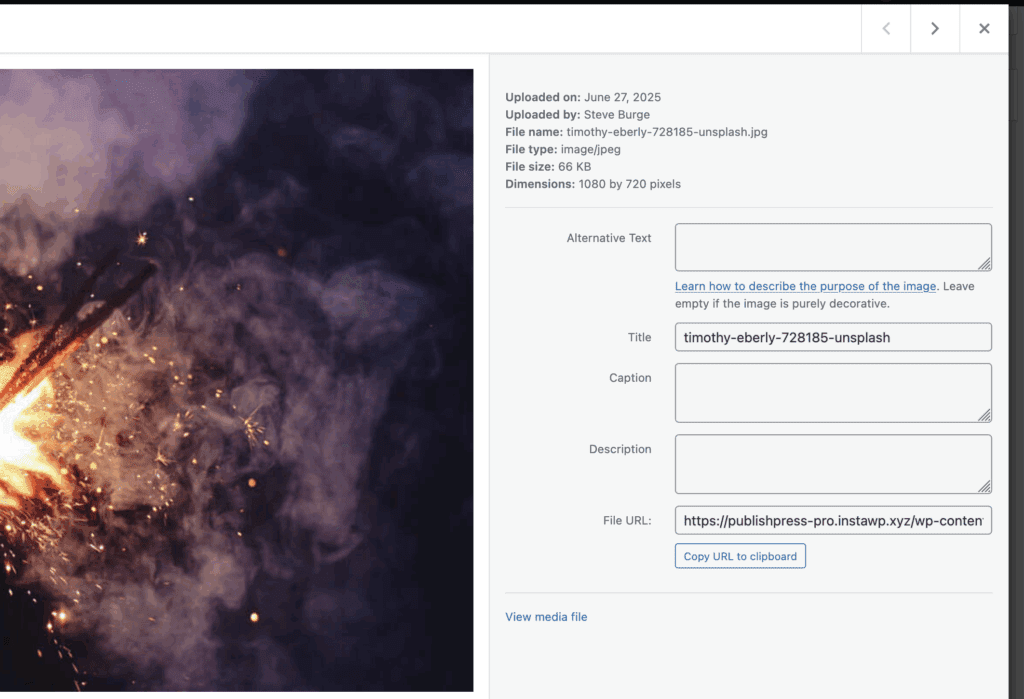This screenshot has height=699, width=1024.
Task: Go to the previous media item
Action: pyautogui.click(x=886, y=29)
